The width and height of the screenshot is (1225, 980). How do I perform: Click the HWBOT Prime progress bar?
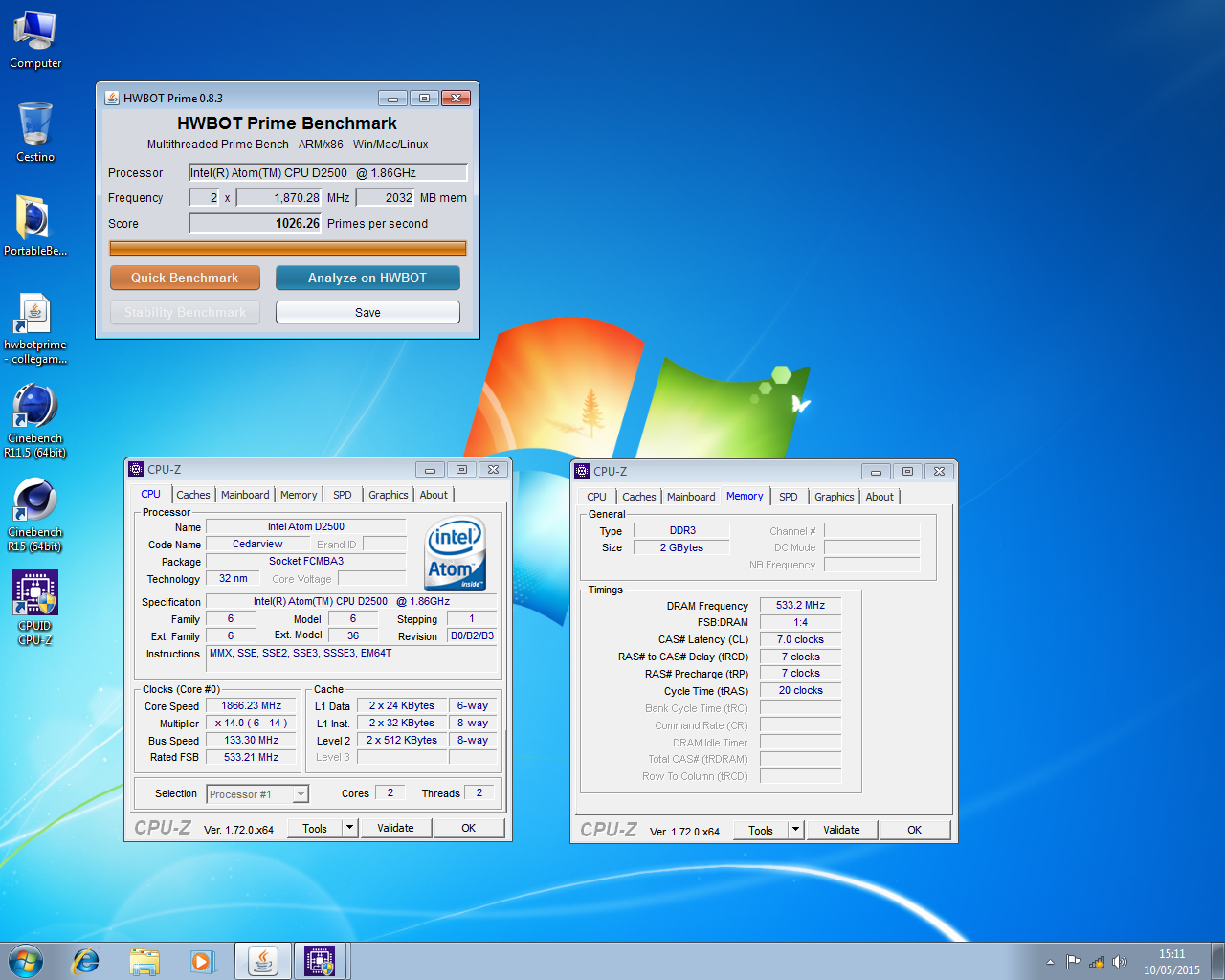click(x=288, y=249)
